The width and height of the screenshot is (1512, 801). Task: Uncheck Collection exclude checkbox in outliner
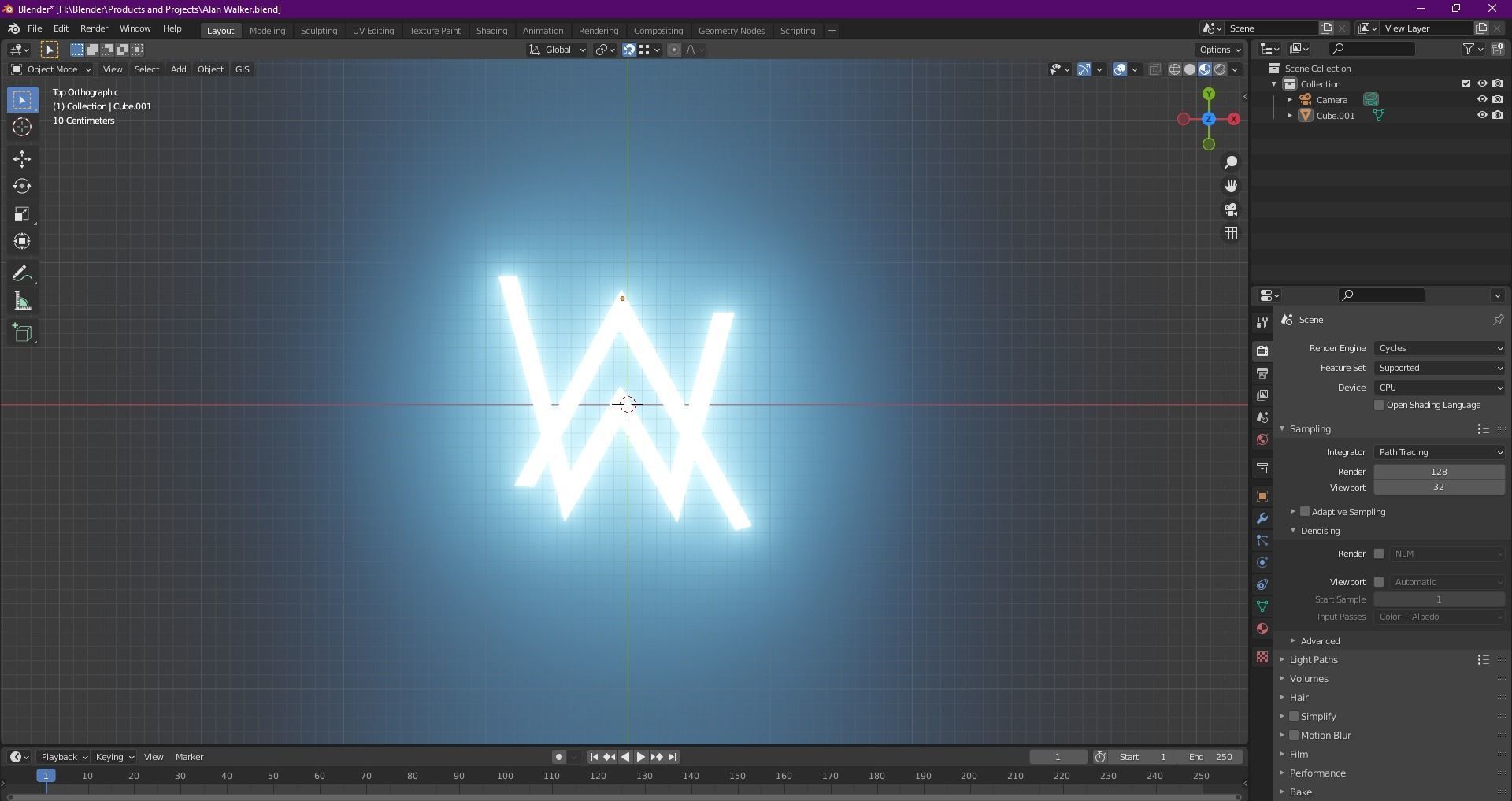coord(1466,83)
